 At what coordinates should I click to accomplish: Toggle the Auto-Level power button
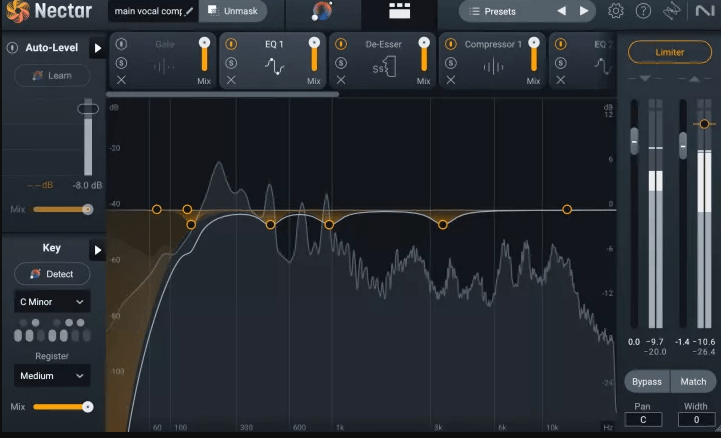pos(12,48)
